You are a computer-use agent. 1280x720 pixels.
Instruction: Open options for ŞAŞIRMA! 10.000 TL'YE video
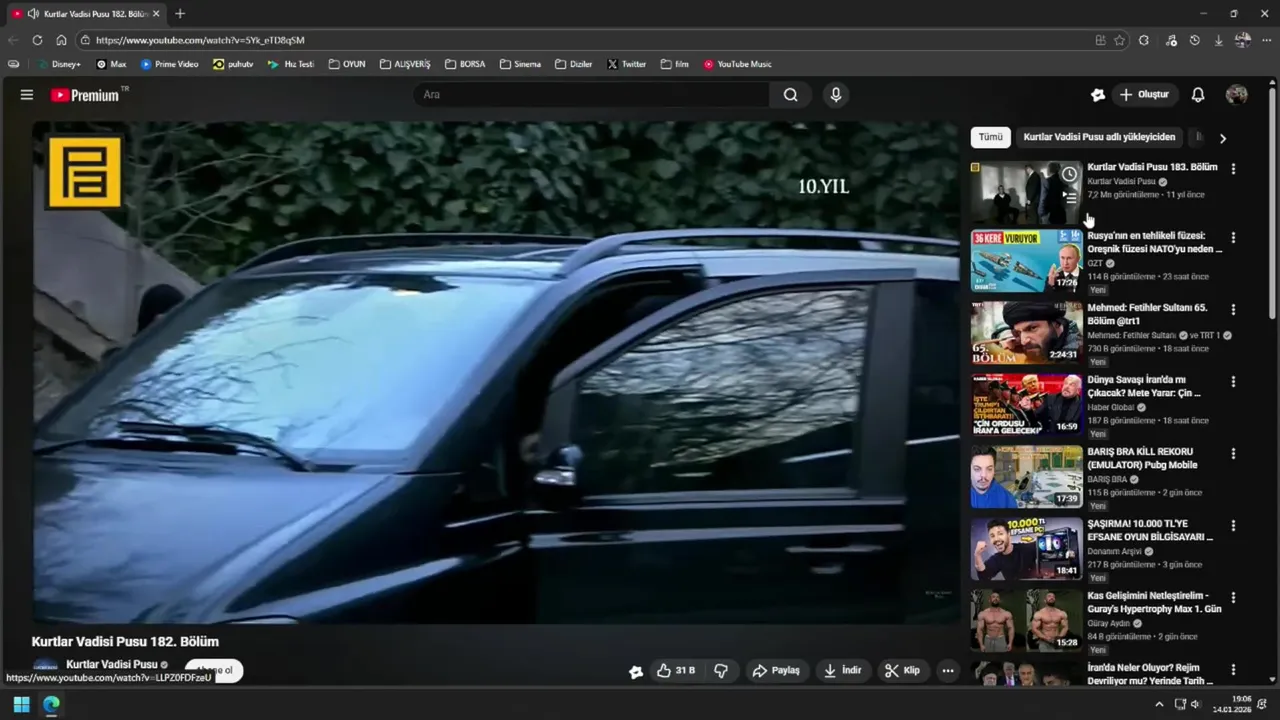(1233, 526)
